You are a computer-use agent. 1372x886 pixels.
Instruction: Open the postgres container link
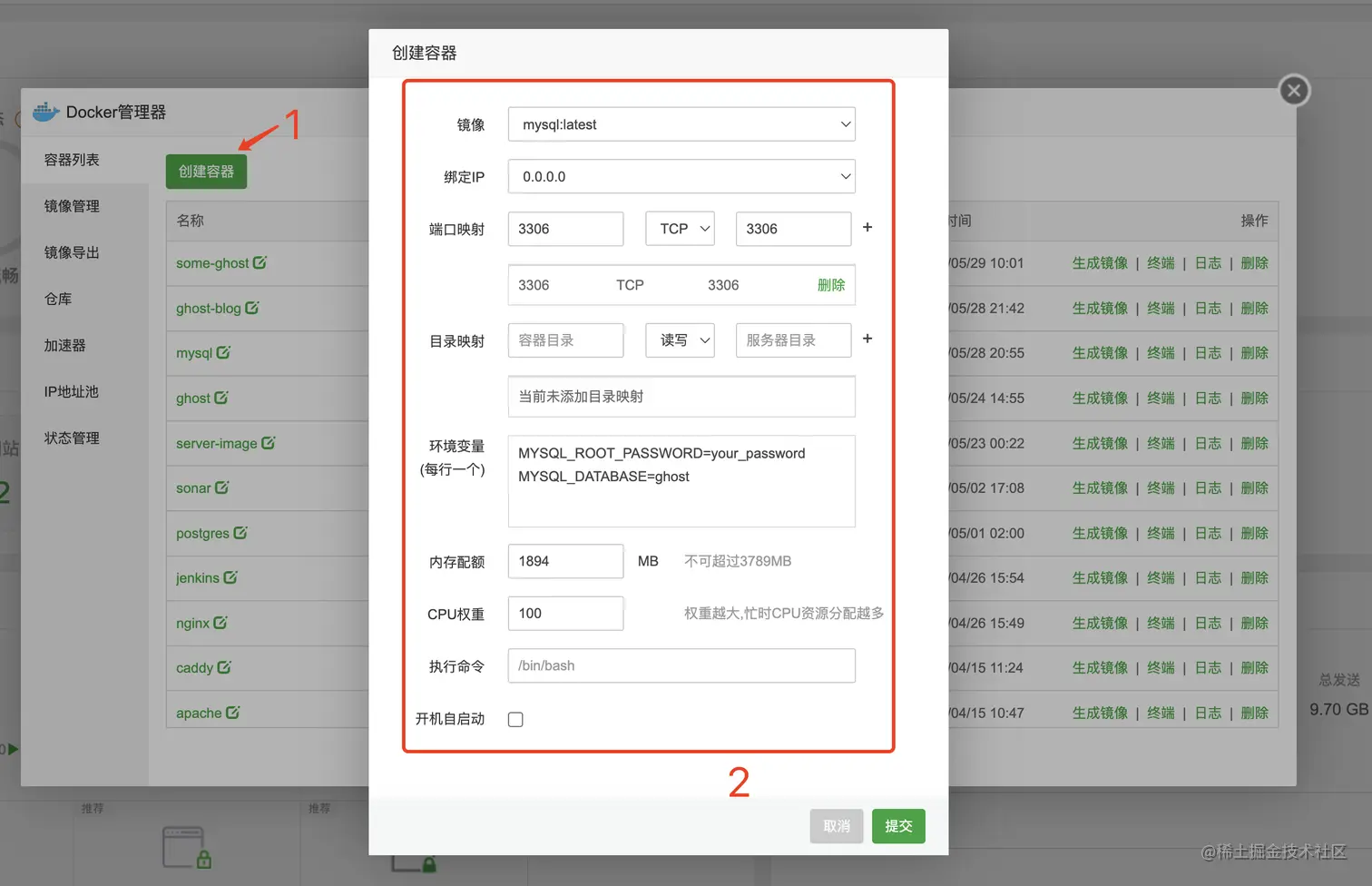click(202, 534)
